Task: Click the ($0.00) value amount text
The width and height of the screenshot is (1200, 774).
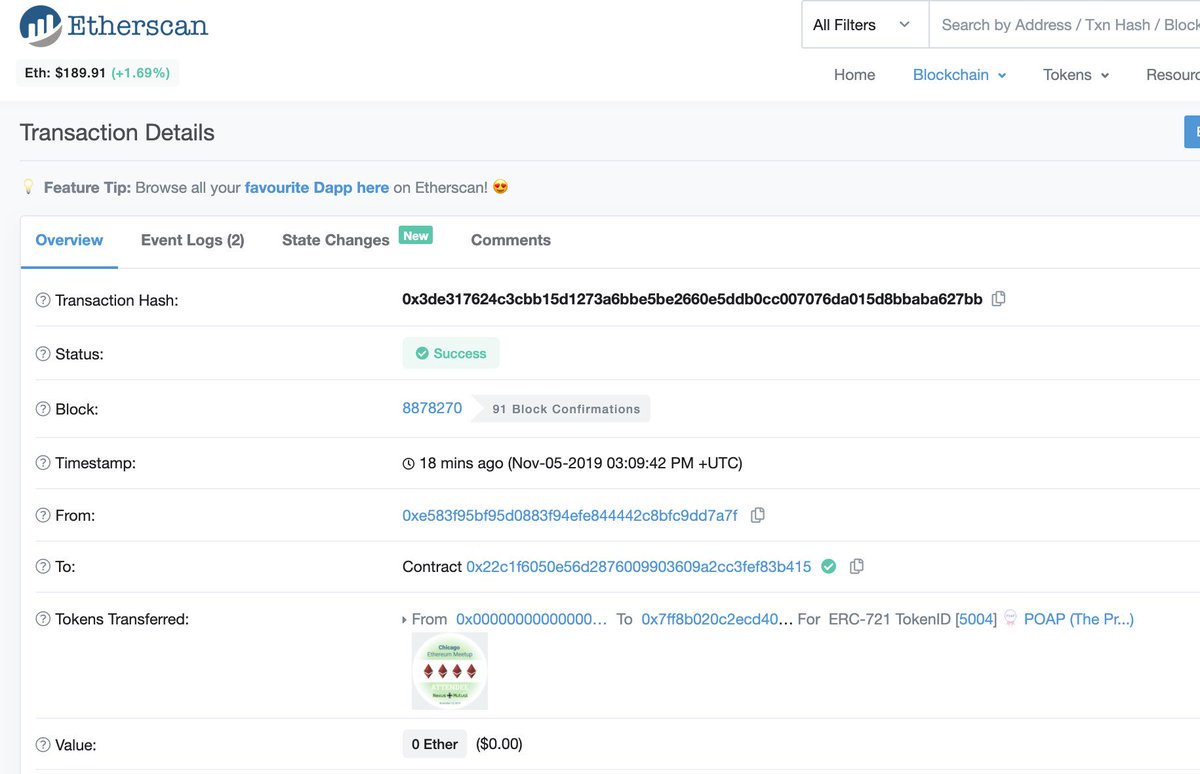Action: 499,744
